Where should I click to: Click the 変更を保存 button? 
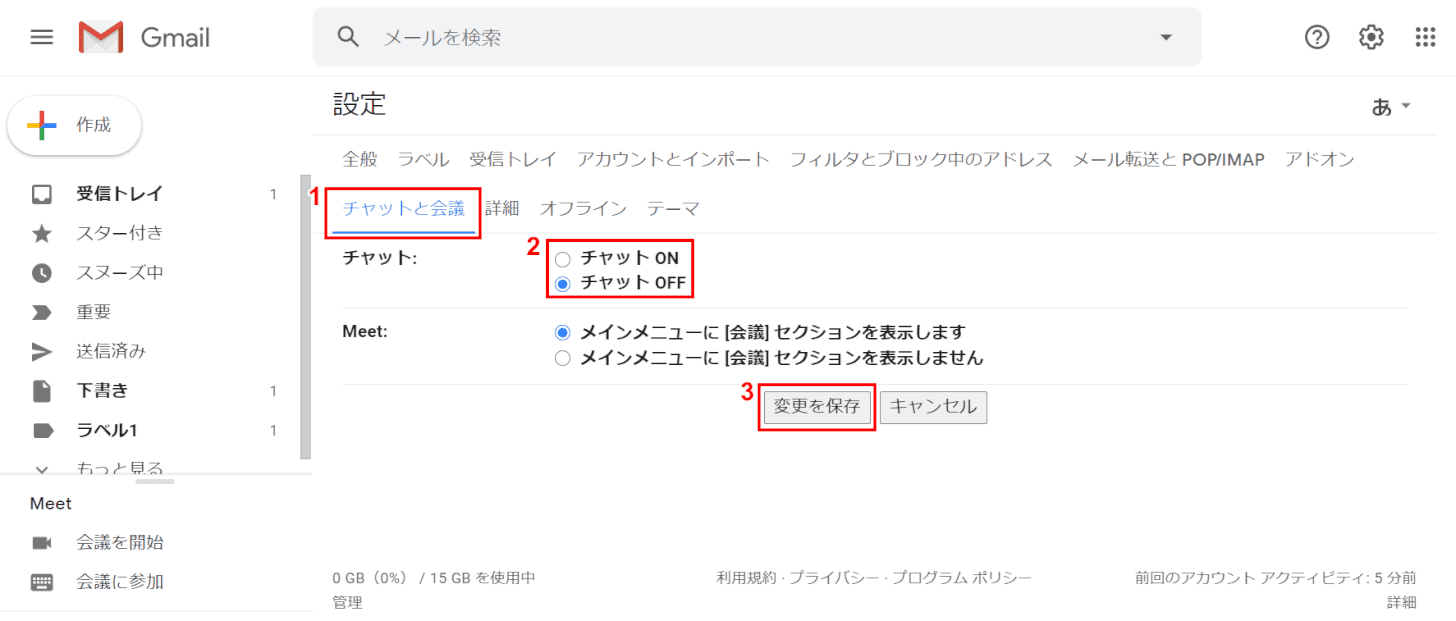pos(817,407)
